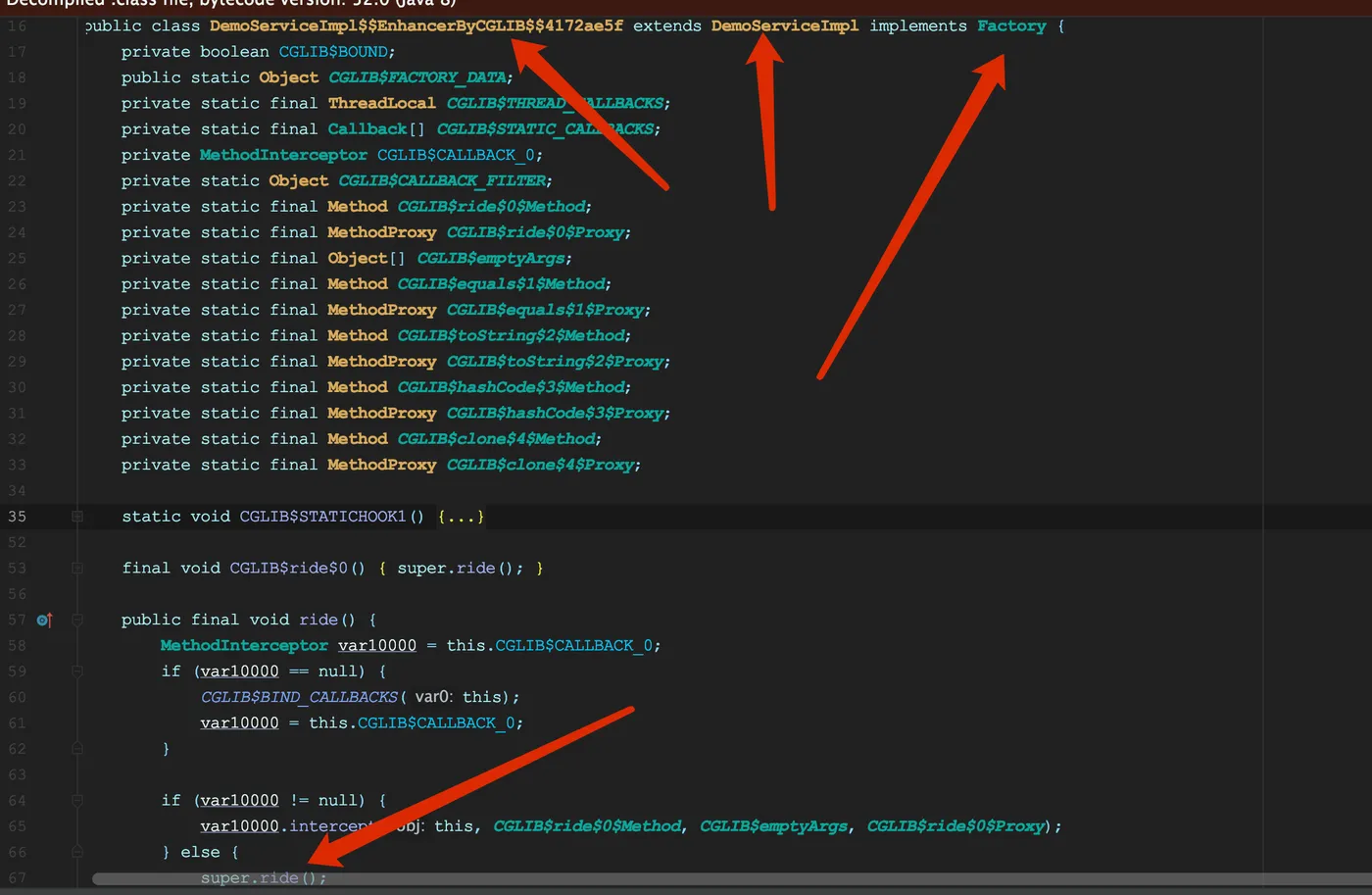Click the CGLIB$toString$2$Proxy field
This screenshot has width=1372, height=895.
coord(556,362)
